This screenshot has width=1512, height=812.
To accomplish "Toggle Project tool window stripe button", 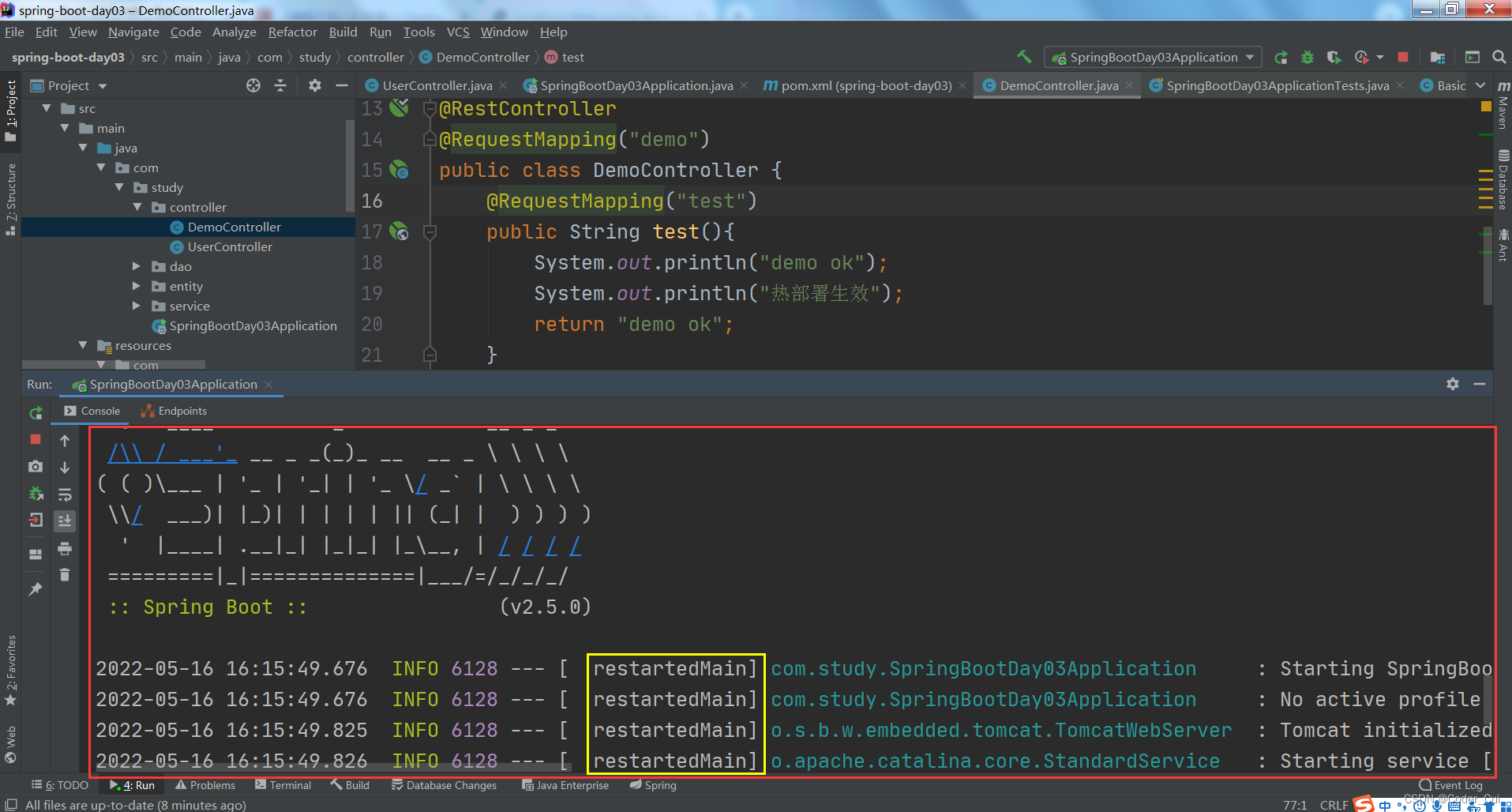I will 10,111.
